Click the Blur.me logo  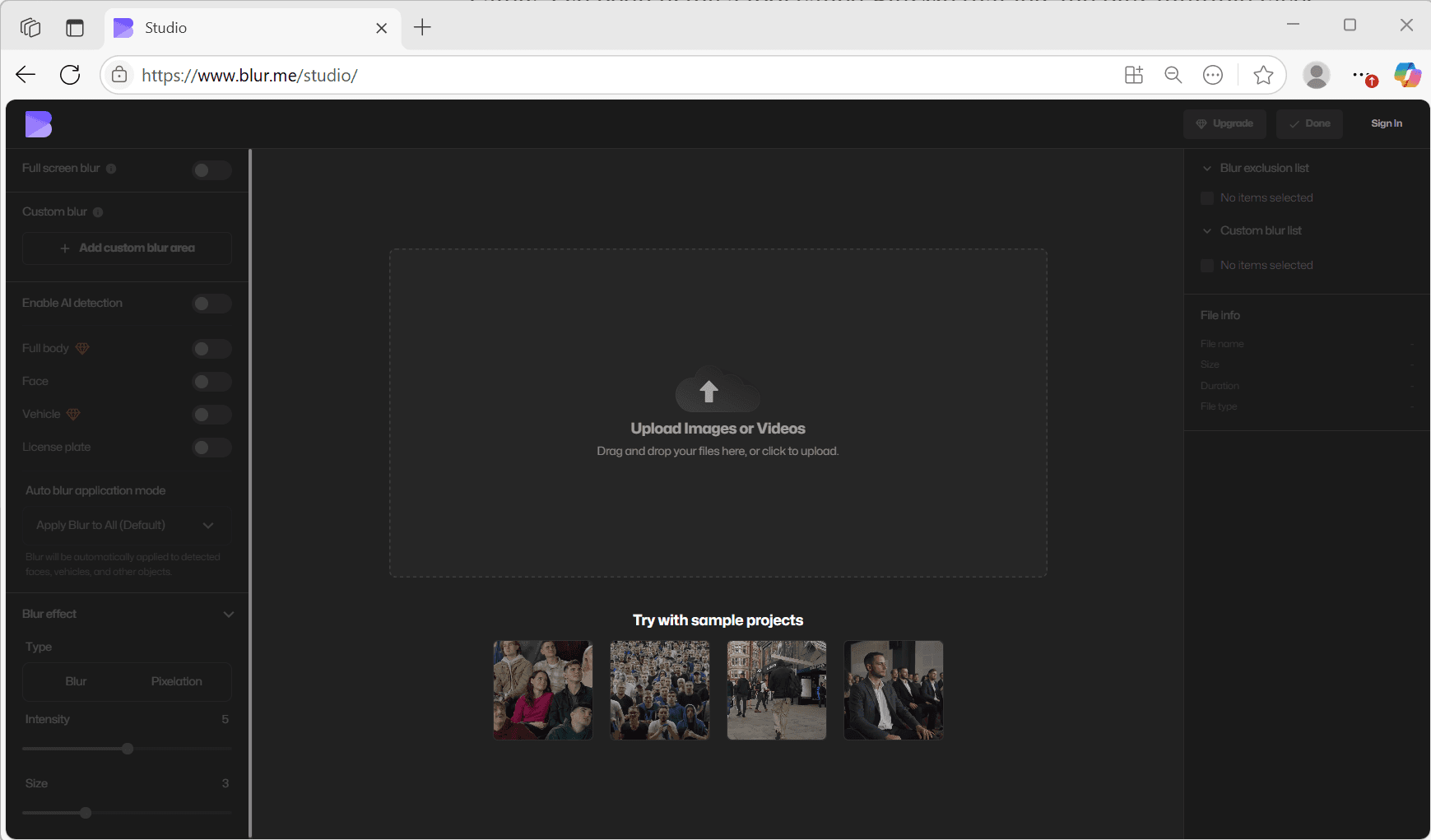pyautogui.click(x=38, y=123)
